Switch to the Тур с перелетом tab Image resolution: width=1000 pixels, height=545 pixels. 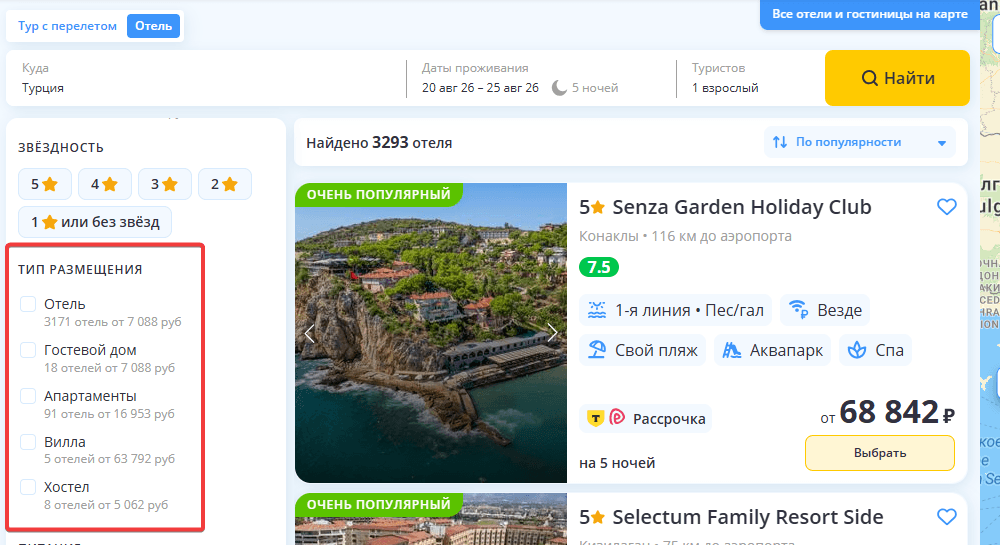[67, 26]
